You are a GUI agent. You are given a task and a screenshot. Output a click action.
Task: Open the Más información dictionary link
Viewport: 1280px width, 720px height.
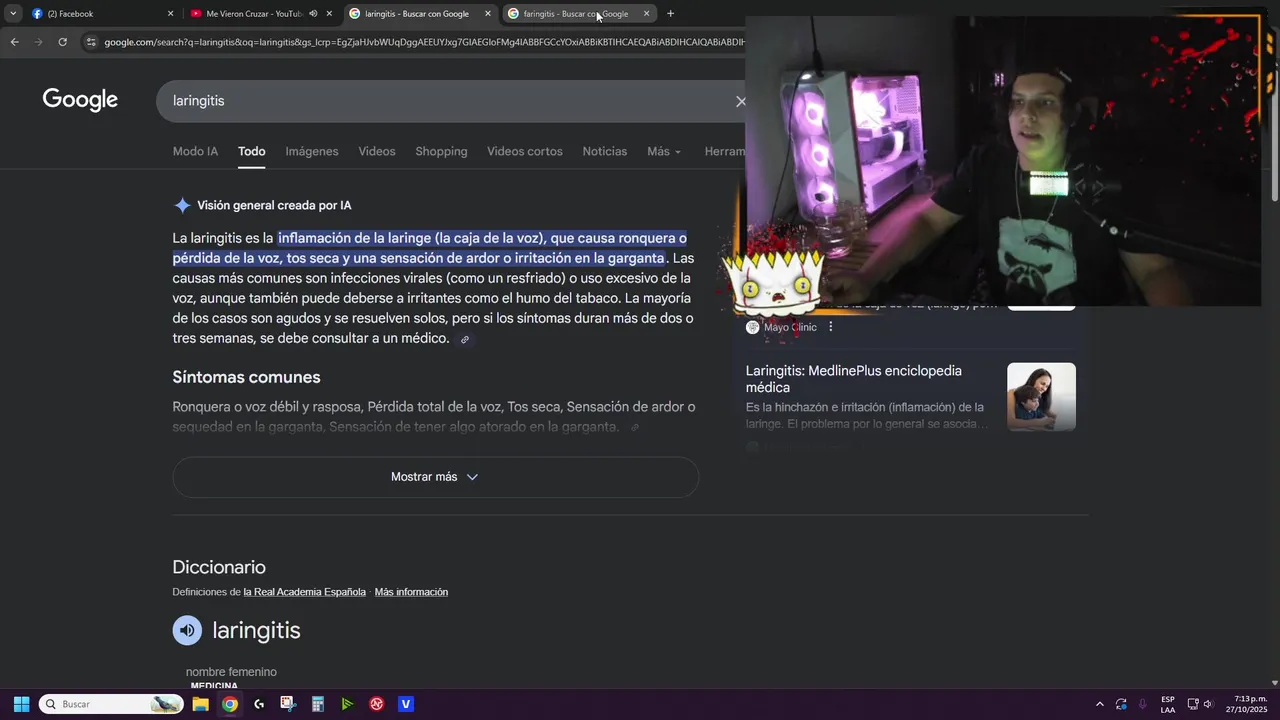pos(411,592)
